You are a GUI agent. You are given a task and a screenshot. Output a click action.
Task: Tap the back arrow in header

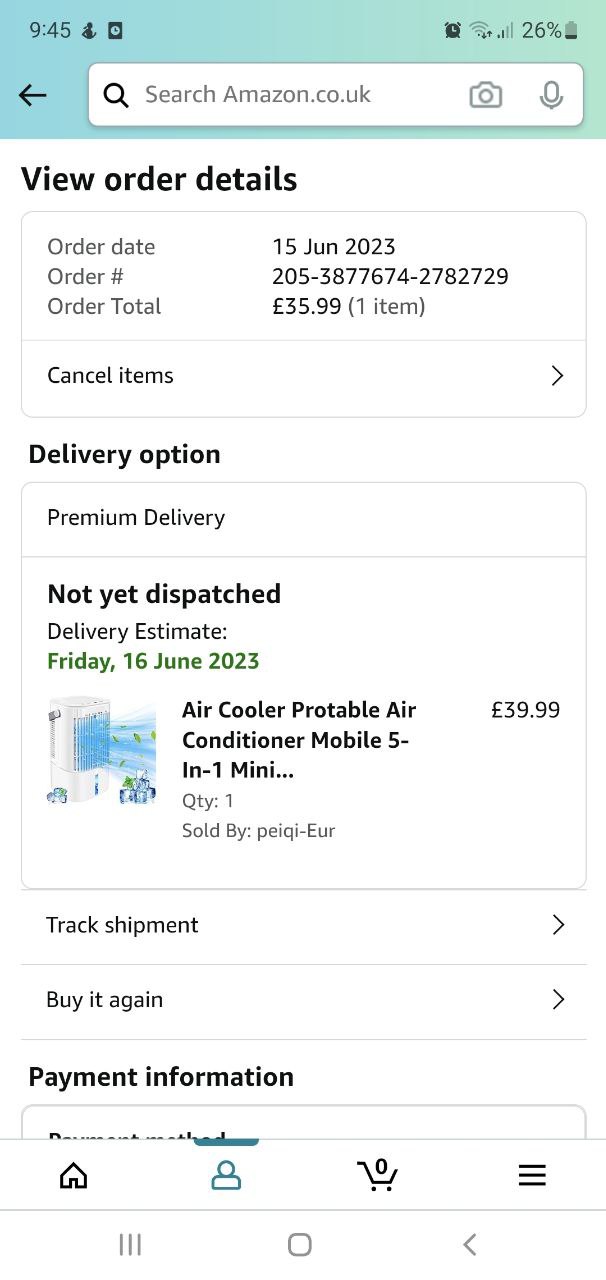[x=33, y=95]
